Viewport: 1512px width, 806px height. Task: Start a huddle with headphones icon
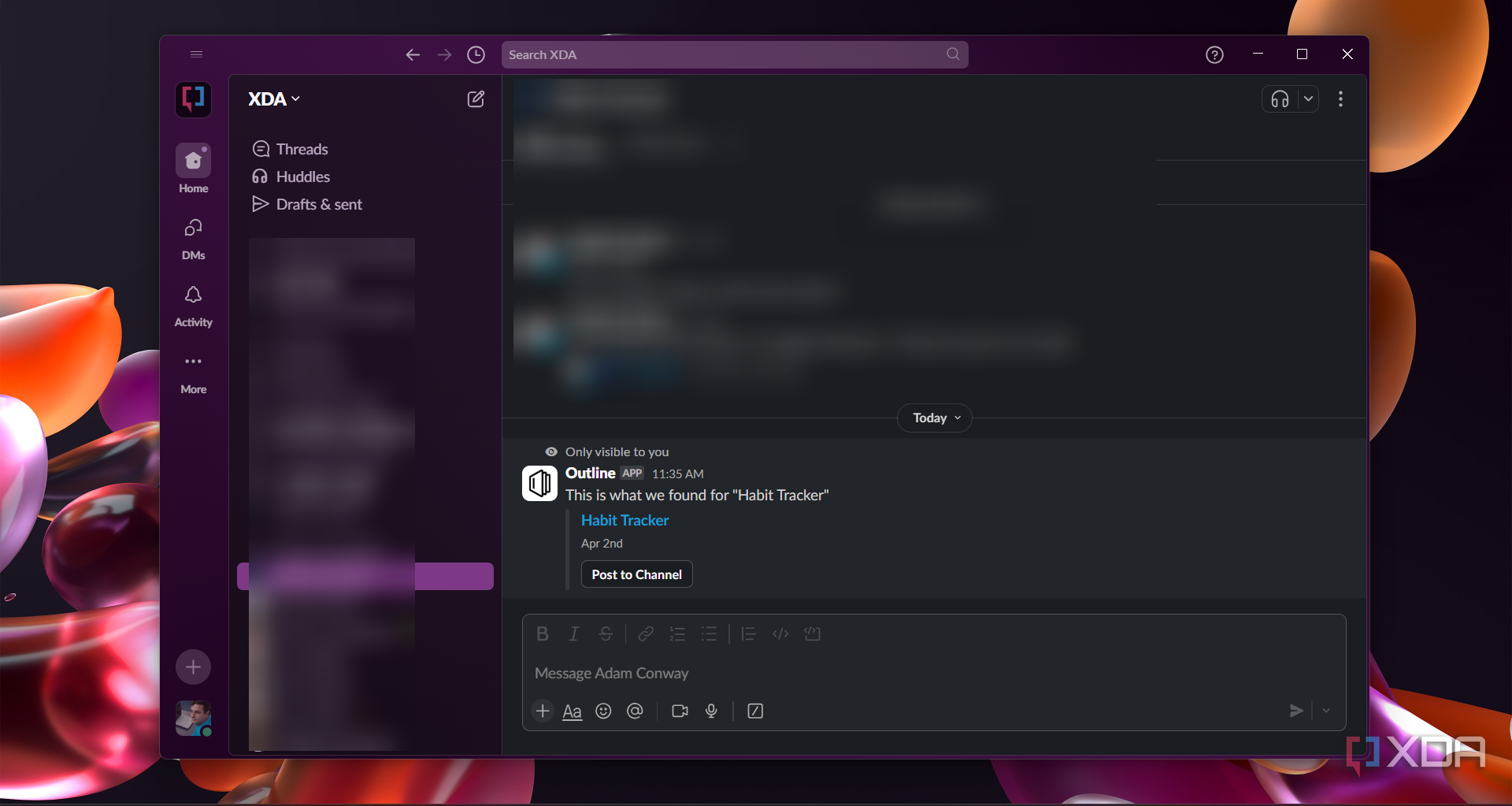click(x=1280, y=99)
